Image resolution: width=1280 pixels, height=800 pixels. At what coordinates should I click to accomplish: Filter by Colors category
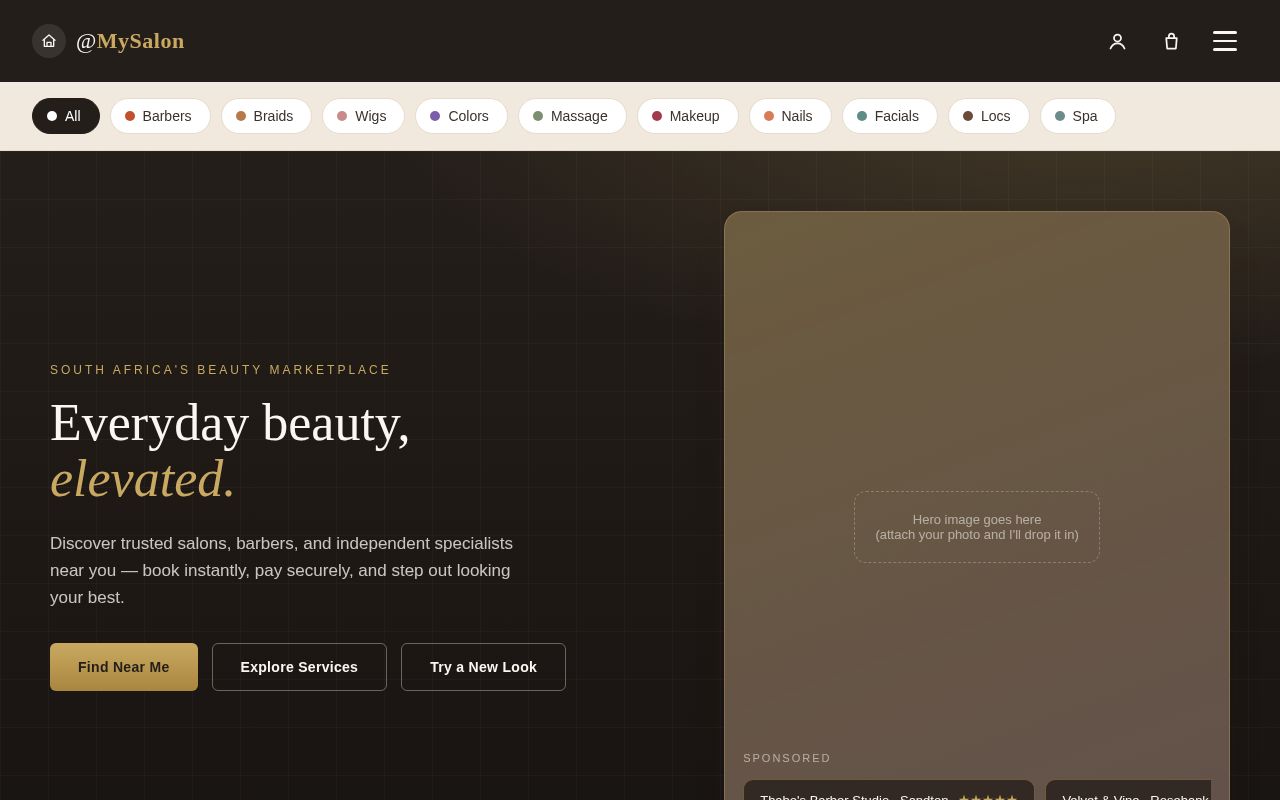[461, 116]
